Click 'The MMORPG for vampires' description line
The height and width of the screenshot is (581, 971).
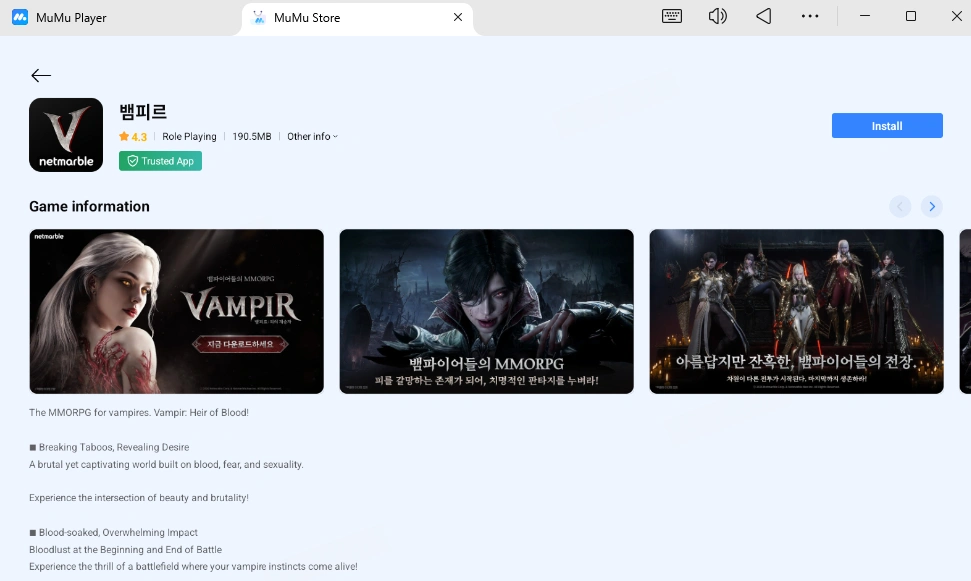[139, 413]
